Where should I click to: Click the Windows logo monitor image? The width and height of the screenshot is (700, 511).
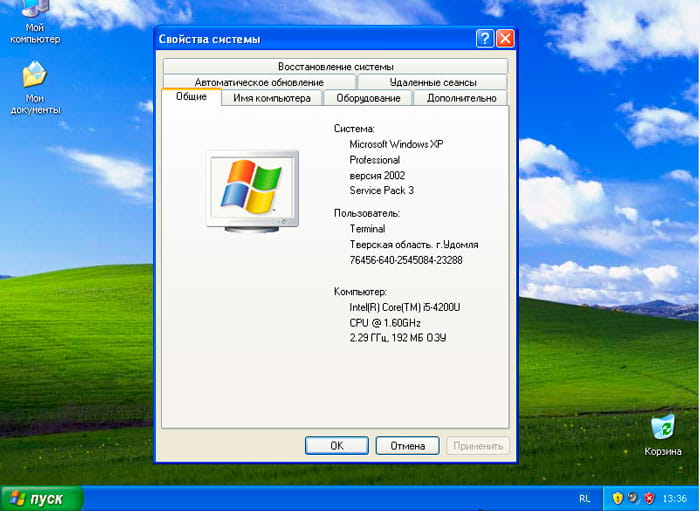[x=253, y=191]
